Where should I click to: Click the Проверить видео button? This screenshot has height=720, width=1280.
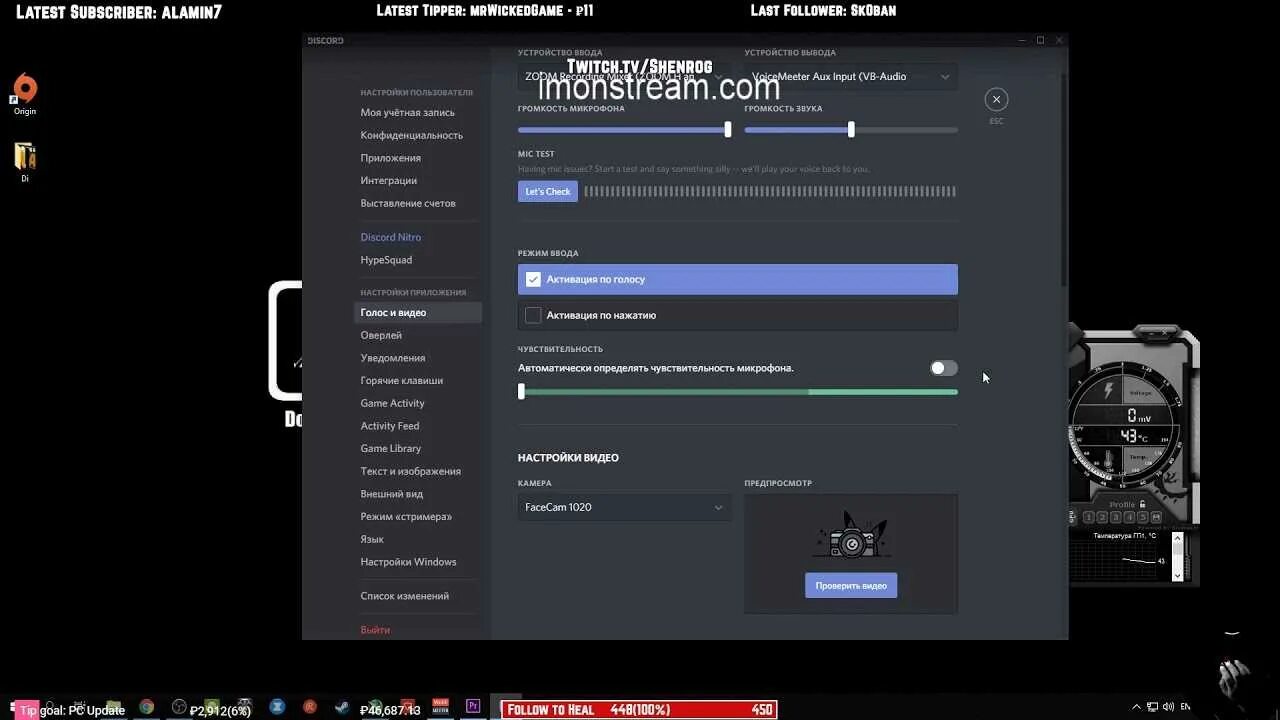click(851, 586)
